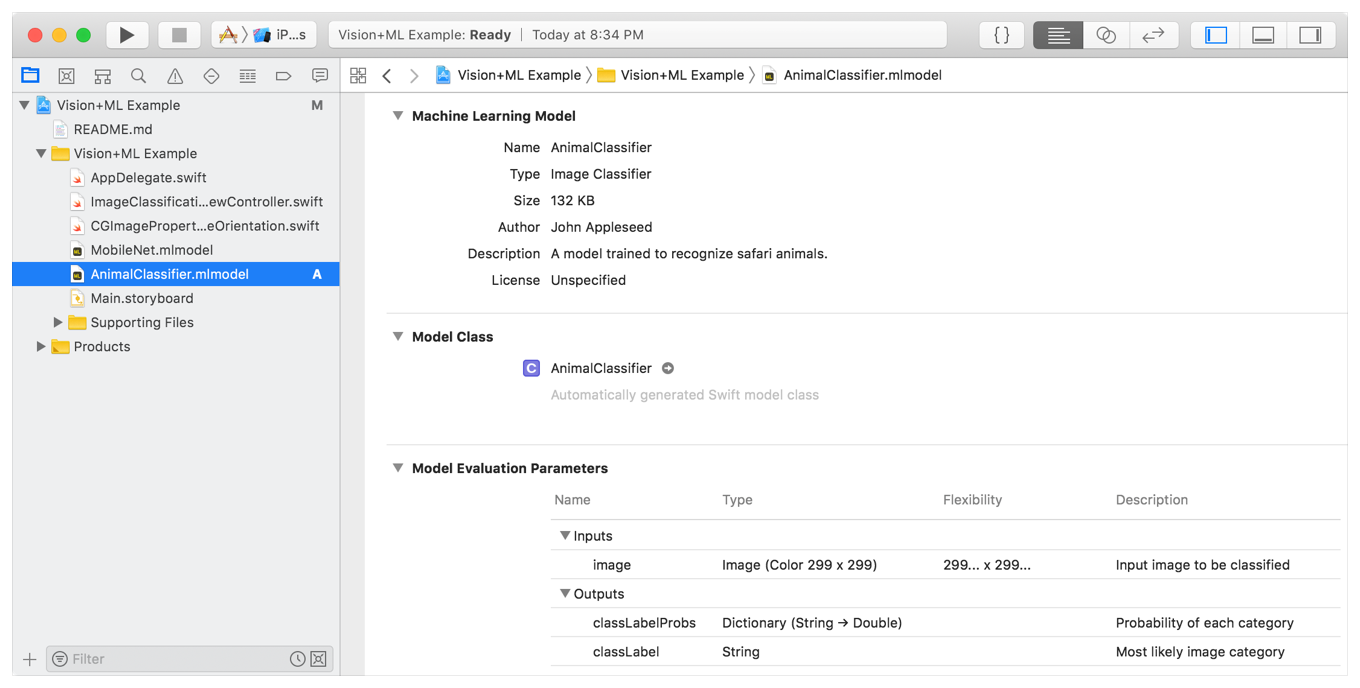Open the Test navigator

(211, 76)
